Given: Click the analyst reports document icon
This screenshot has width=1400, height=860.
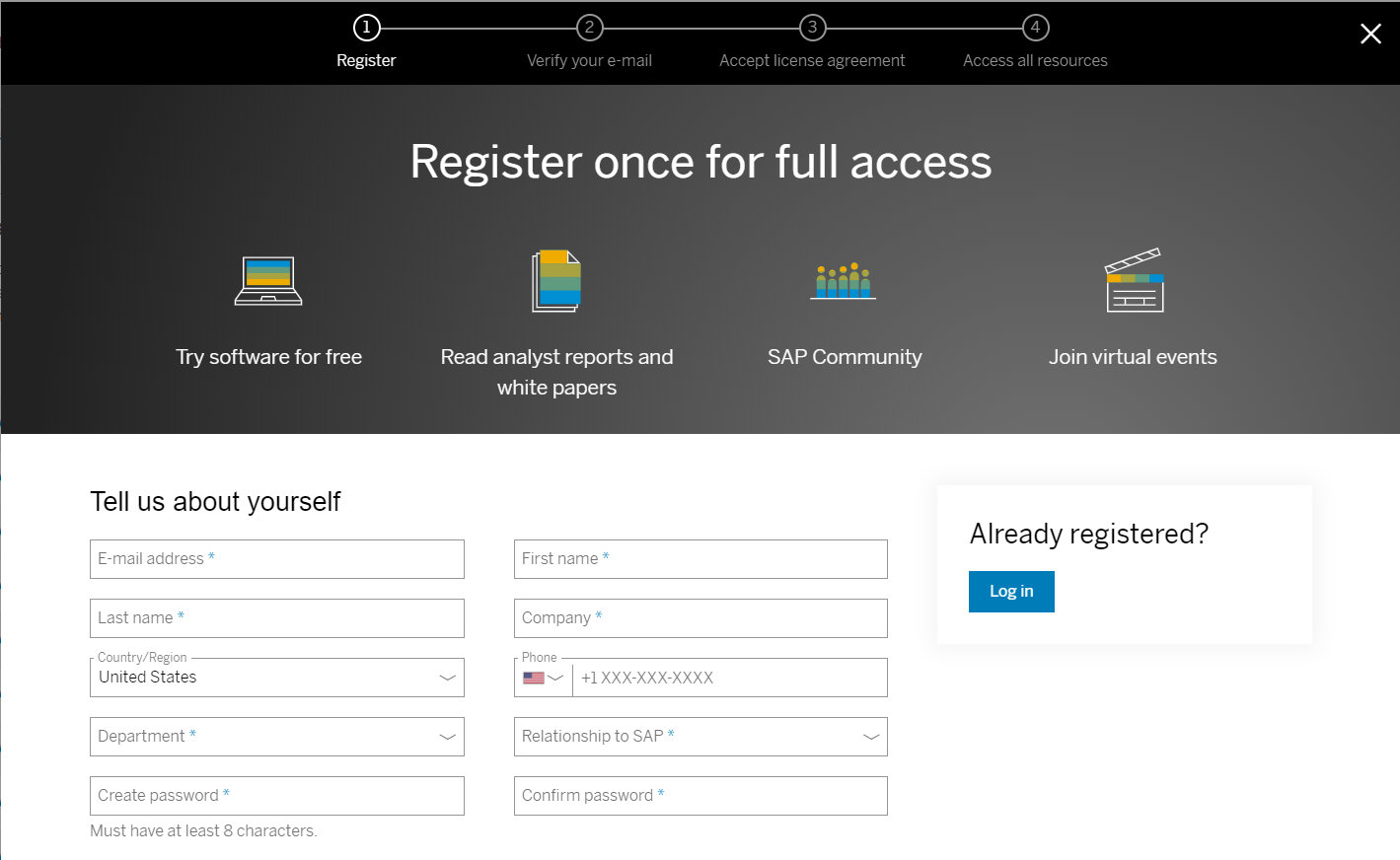Looking at the screenshot, I should point(556,281).
